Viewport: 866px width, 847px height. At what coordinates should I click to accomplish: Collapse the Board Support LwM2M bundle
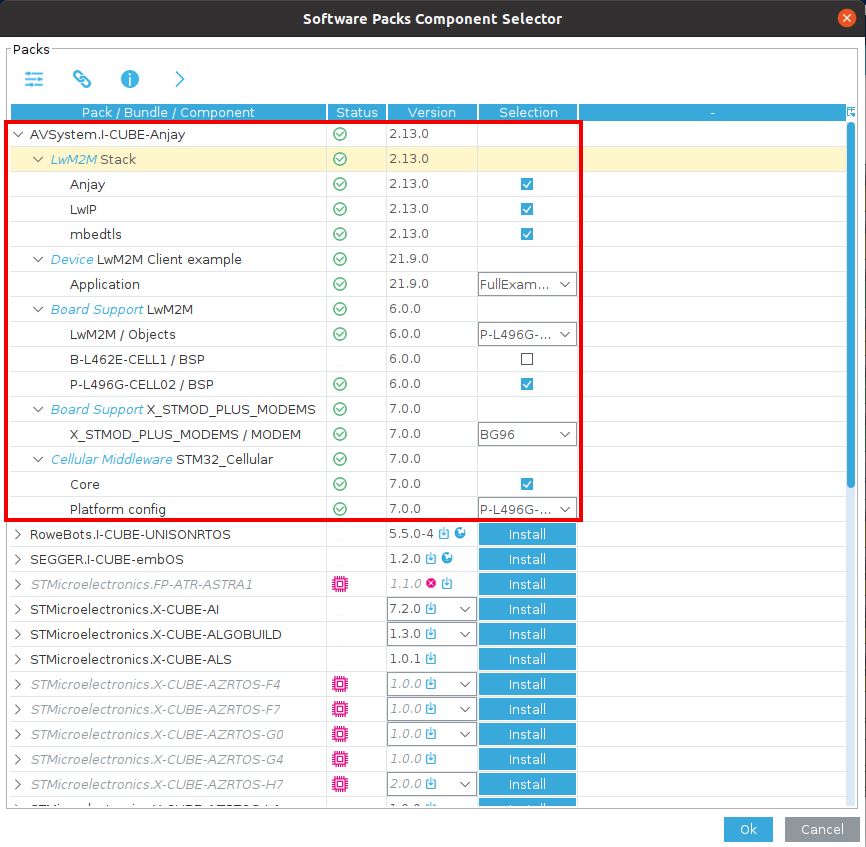(38, 309)
